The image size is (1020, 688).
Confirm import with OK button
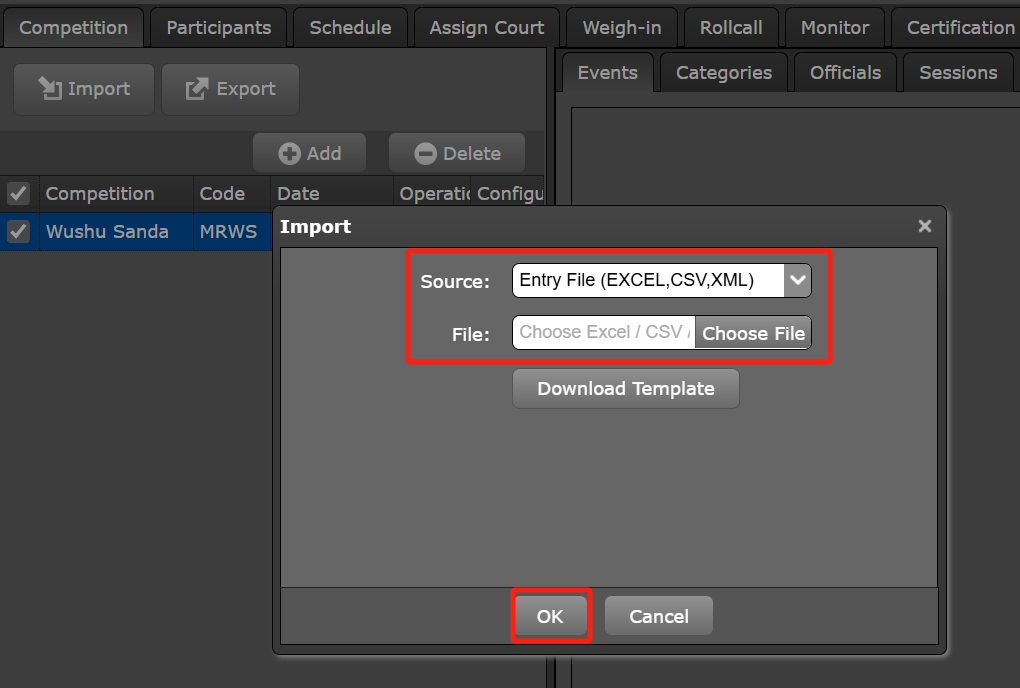(550, 616)
